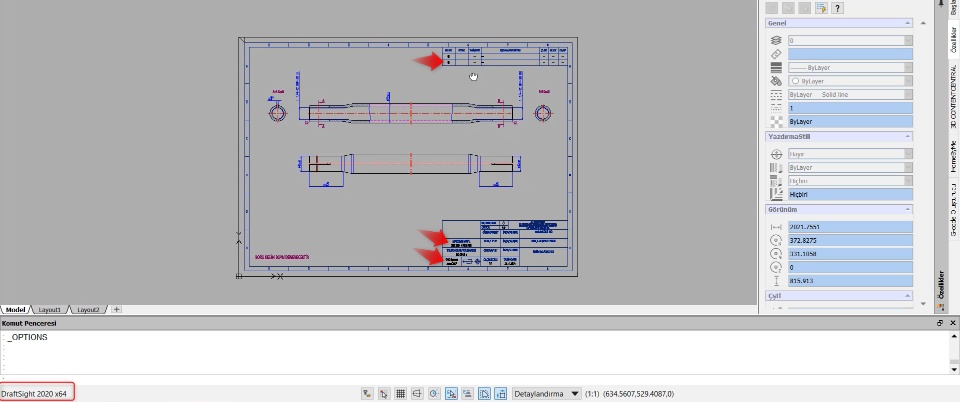Screen dimensions: 960x402
Task: Open the 3D CONTENTCENTRAL side tab
Action: point(953,97)
